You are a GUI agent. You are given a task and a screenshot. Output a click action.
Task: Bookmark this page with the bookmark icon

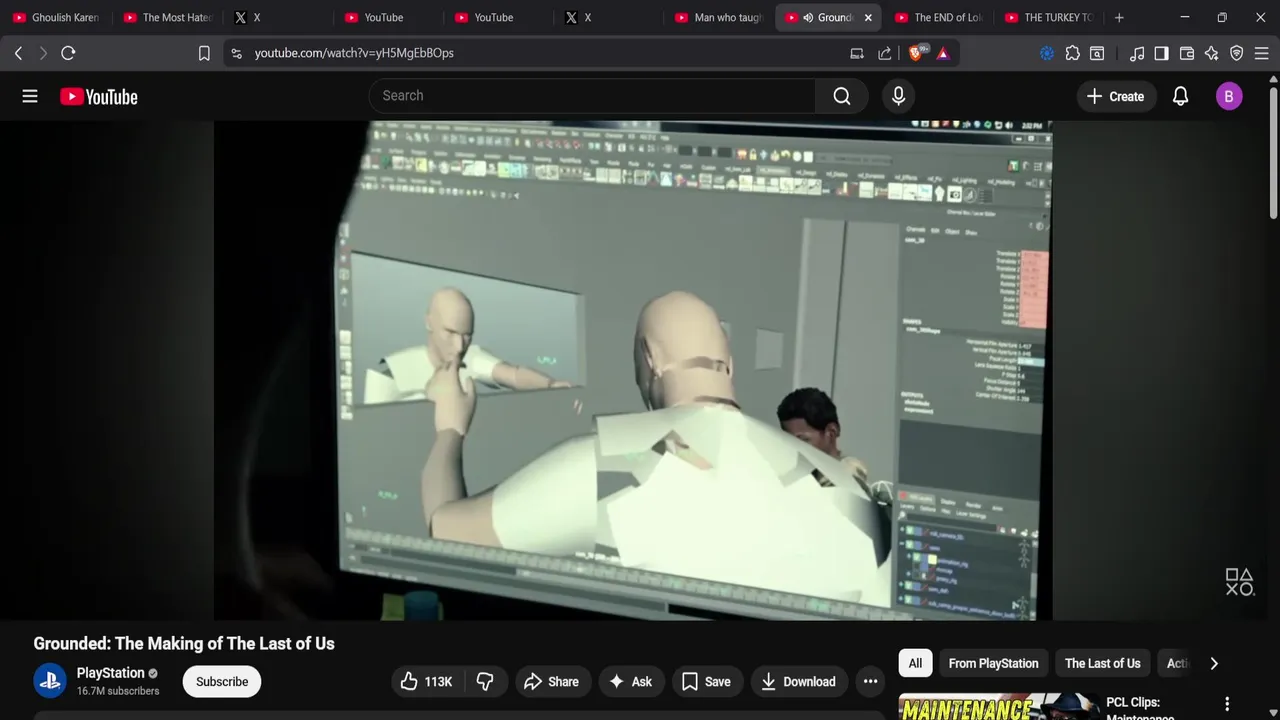(x=204, y=53)
